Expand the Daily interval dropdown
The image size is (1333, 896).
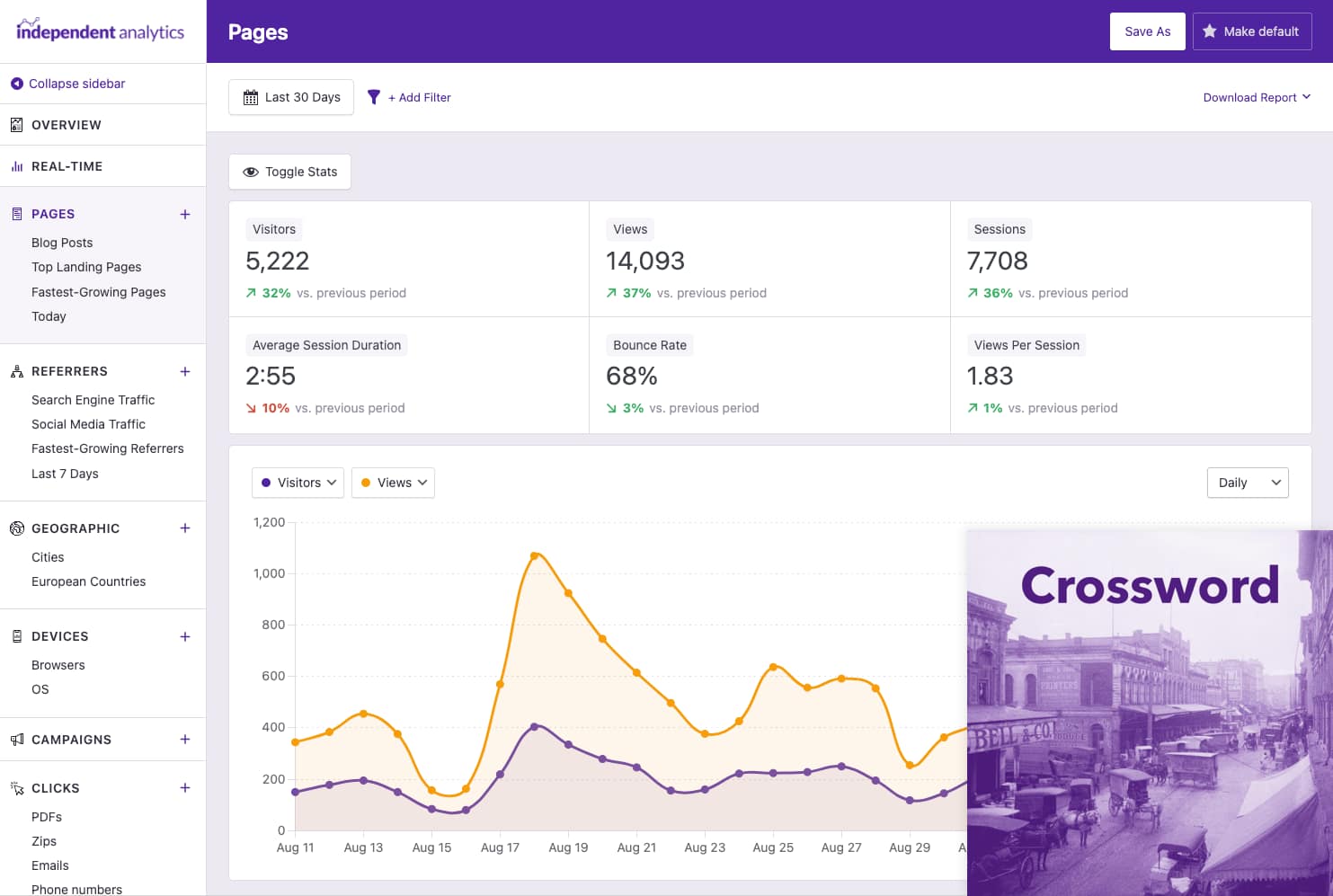coord(1247,483)
